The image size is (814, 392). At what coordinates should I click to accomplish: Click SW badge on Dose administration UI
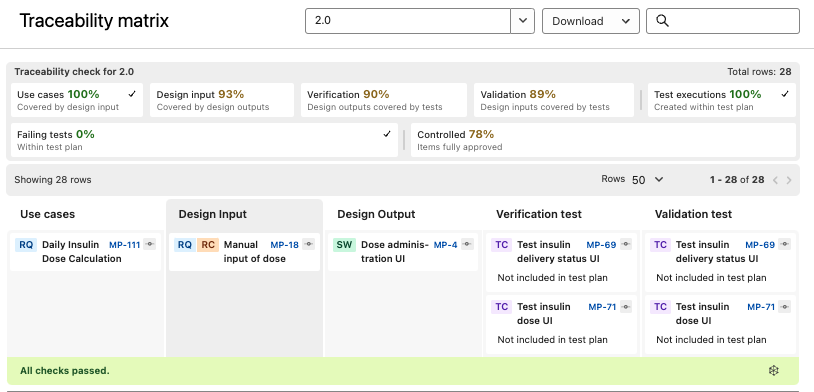(344, 245)
